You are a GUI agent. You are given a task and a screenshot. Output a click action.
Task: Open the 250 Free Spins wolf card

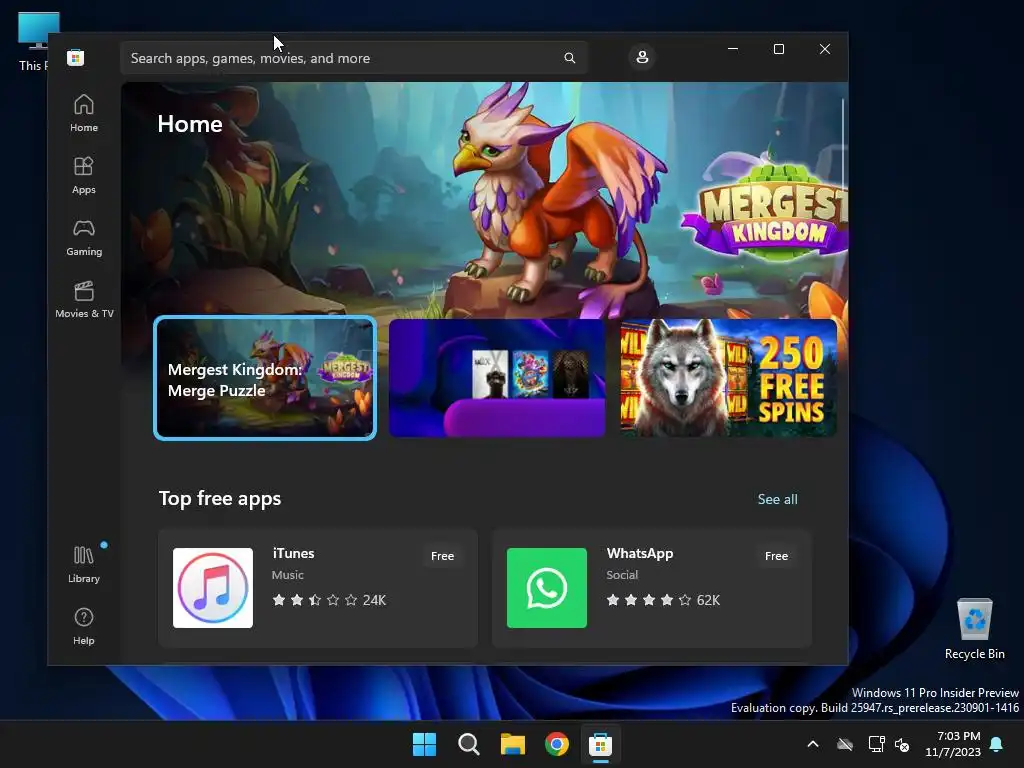click(728, 378)
